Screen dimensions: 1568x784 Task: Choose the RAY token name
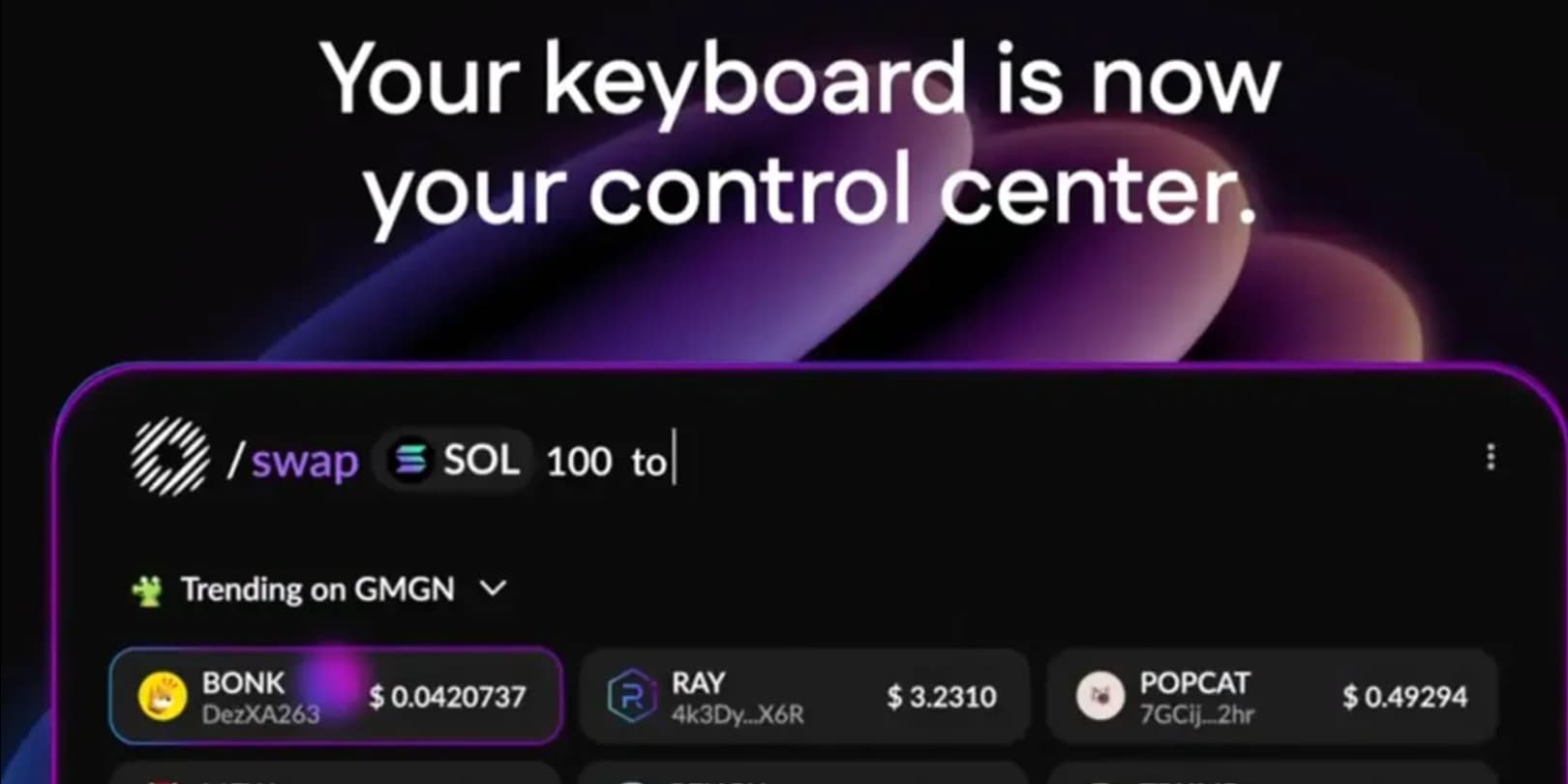click(x=698, y=682)
